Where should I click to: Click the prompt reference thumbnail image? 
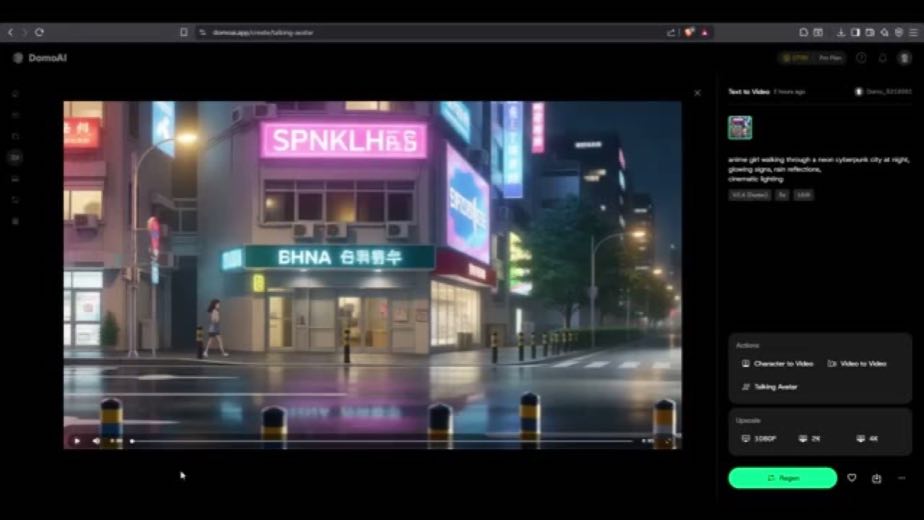(x=740, y=127)
